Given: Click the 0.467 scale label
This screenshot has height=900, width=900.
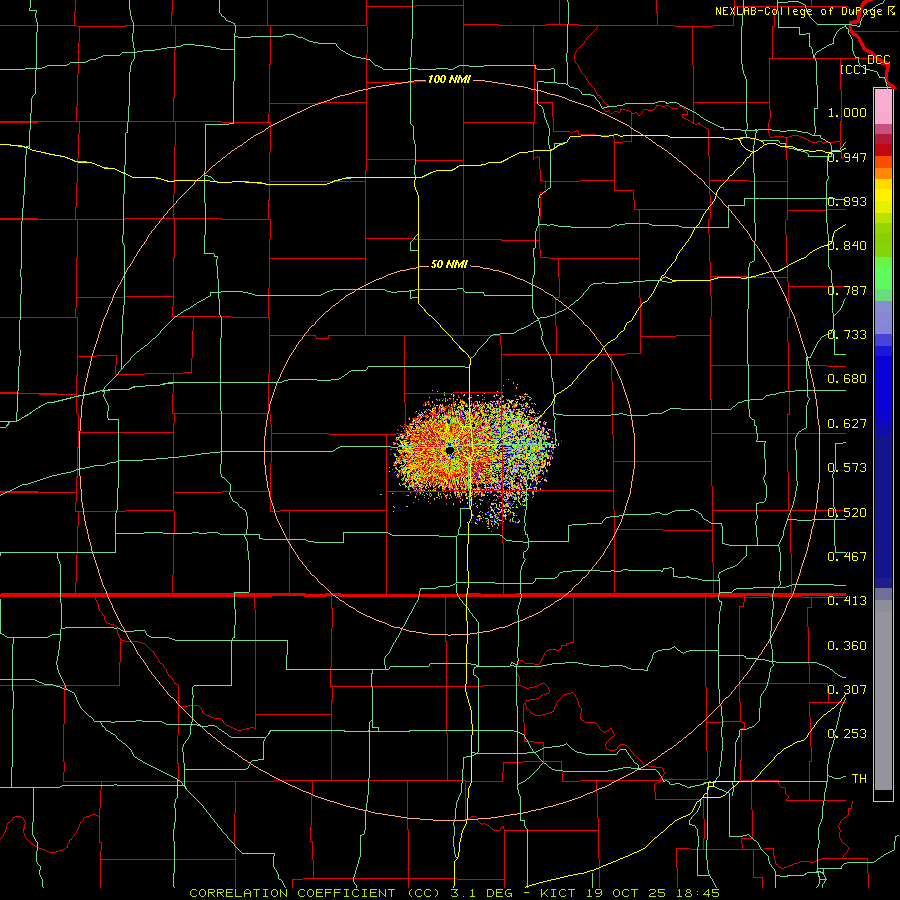Looking at the screenshot, I should point(847,557).
